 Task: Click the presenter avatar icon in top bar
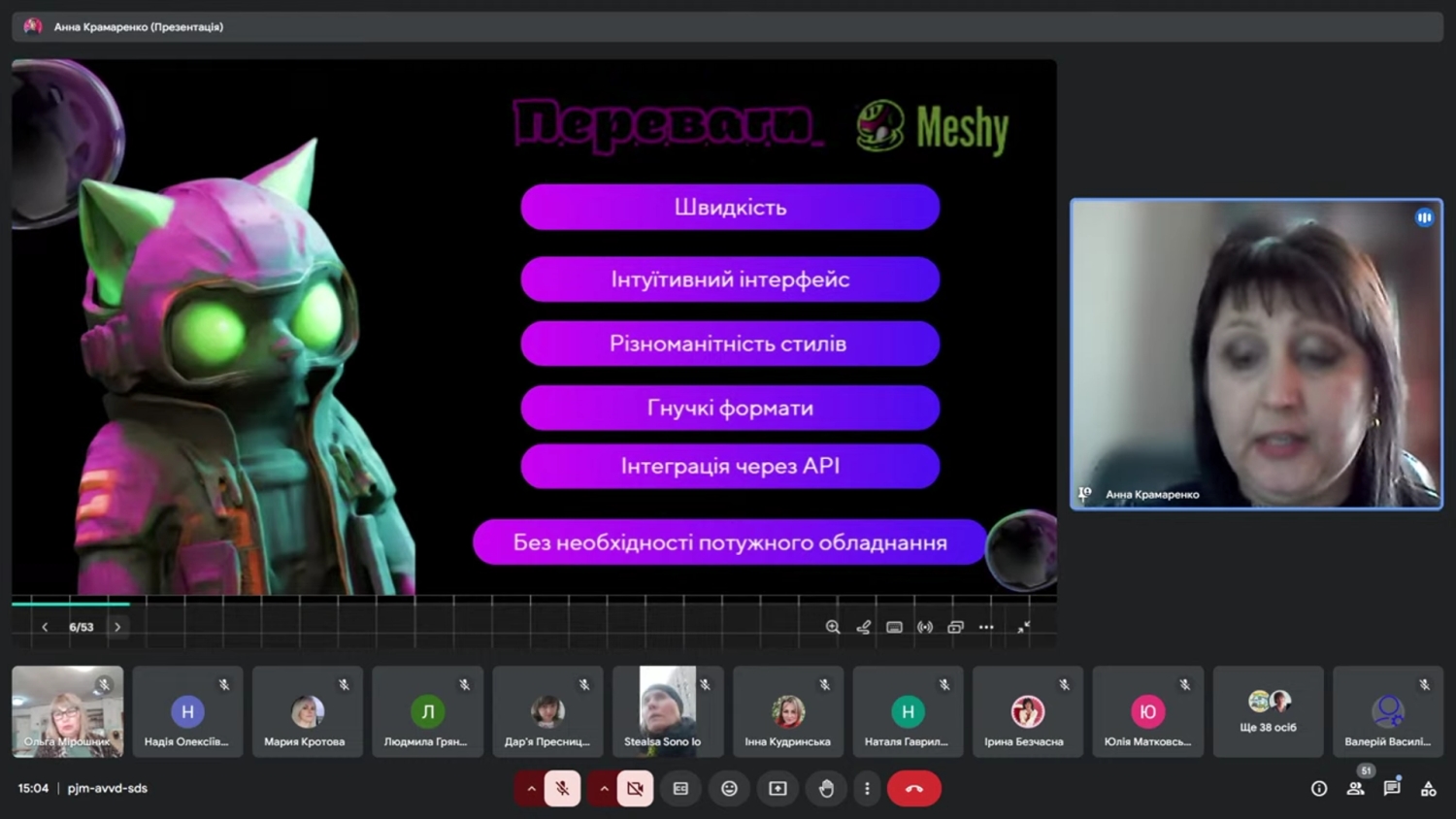[x=33, y=26]
